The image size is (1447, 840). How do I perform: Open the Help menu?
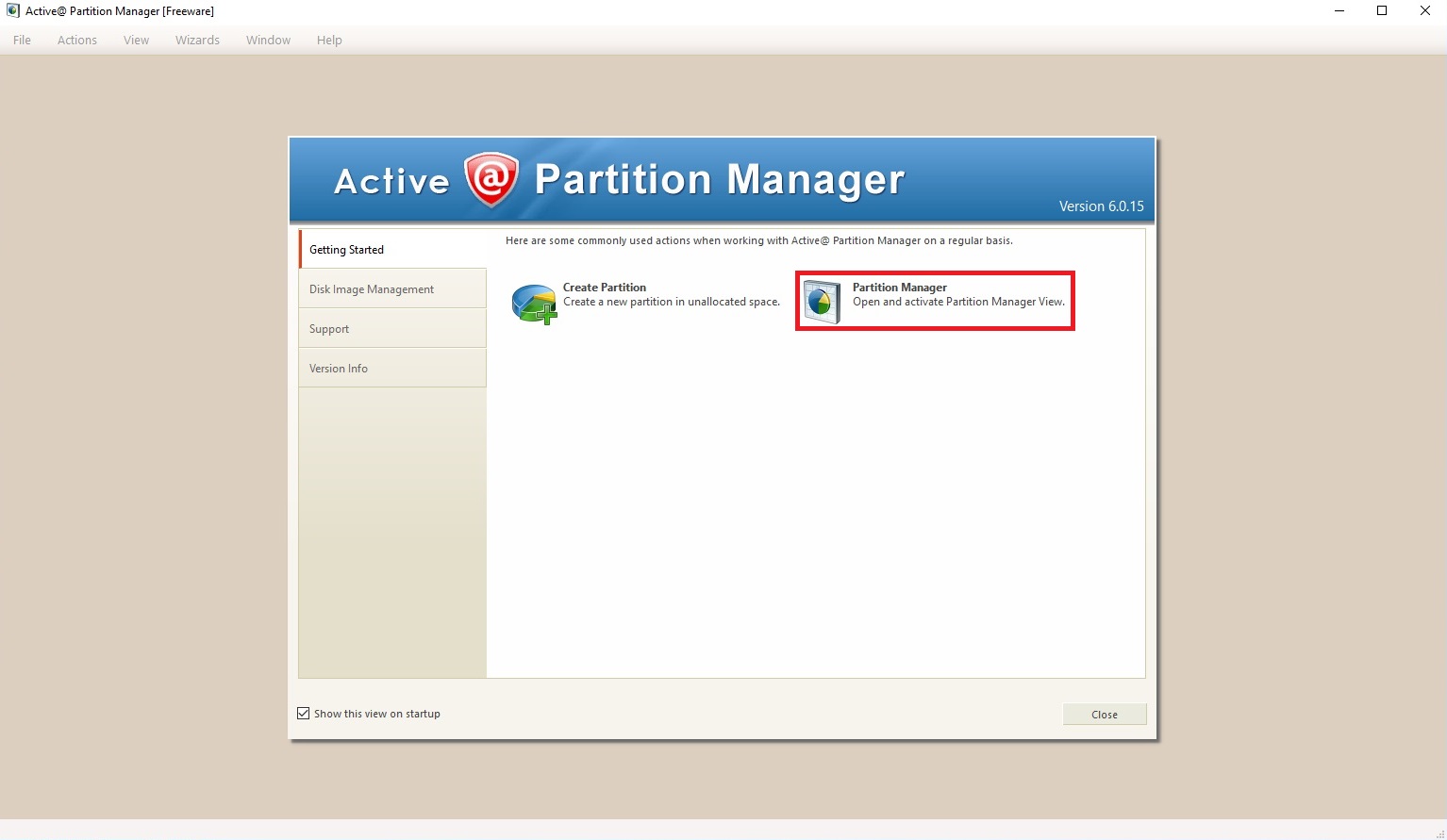tap(329, 41)
